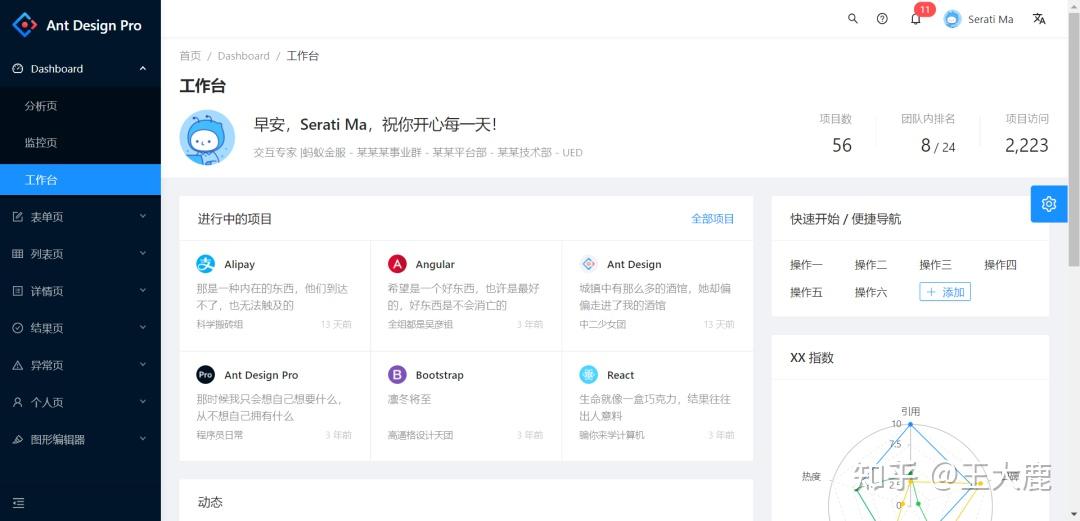Click the 表单页 form icon

(18, 217)
